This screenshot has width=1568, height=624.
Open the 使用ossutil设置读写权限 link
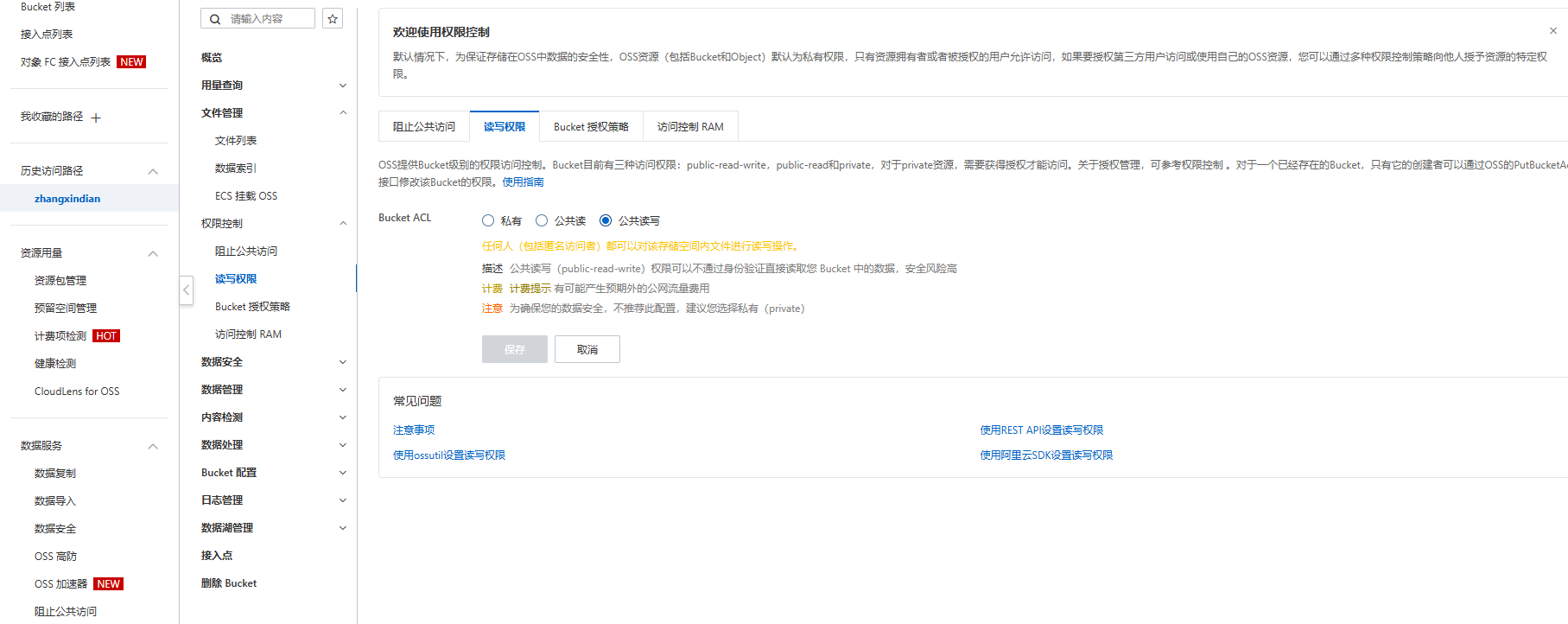click(449, 455)
